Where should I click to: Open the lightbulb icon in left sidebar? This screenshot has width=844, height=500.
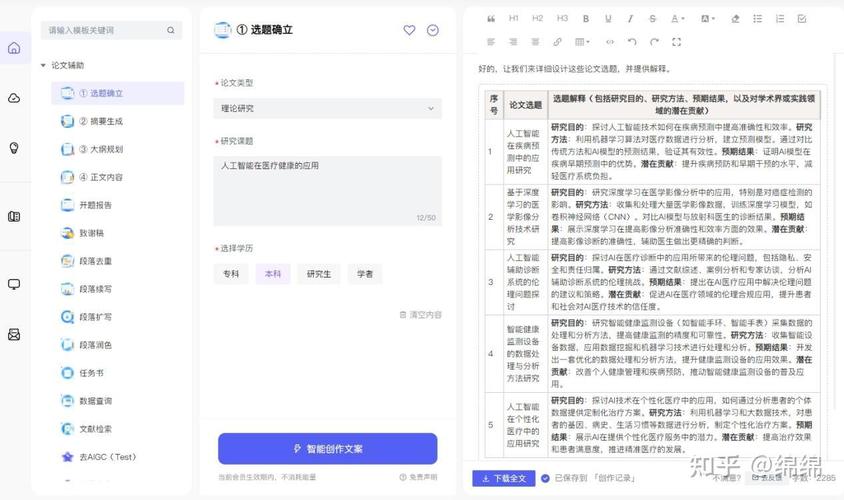tap(14, 147)
